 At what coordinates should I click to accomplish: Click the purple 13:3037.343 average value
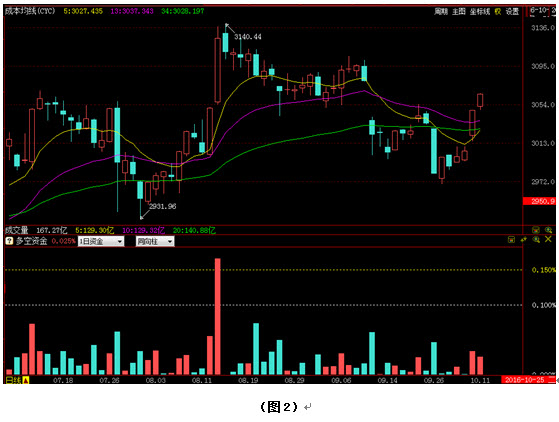pos(132,11)
